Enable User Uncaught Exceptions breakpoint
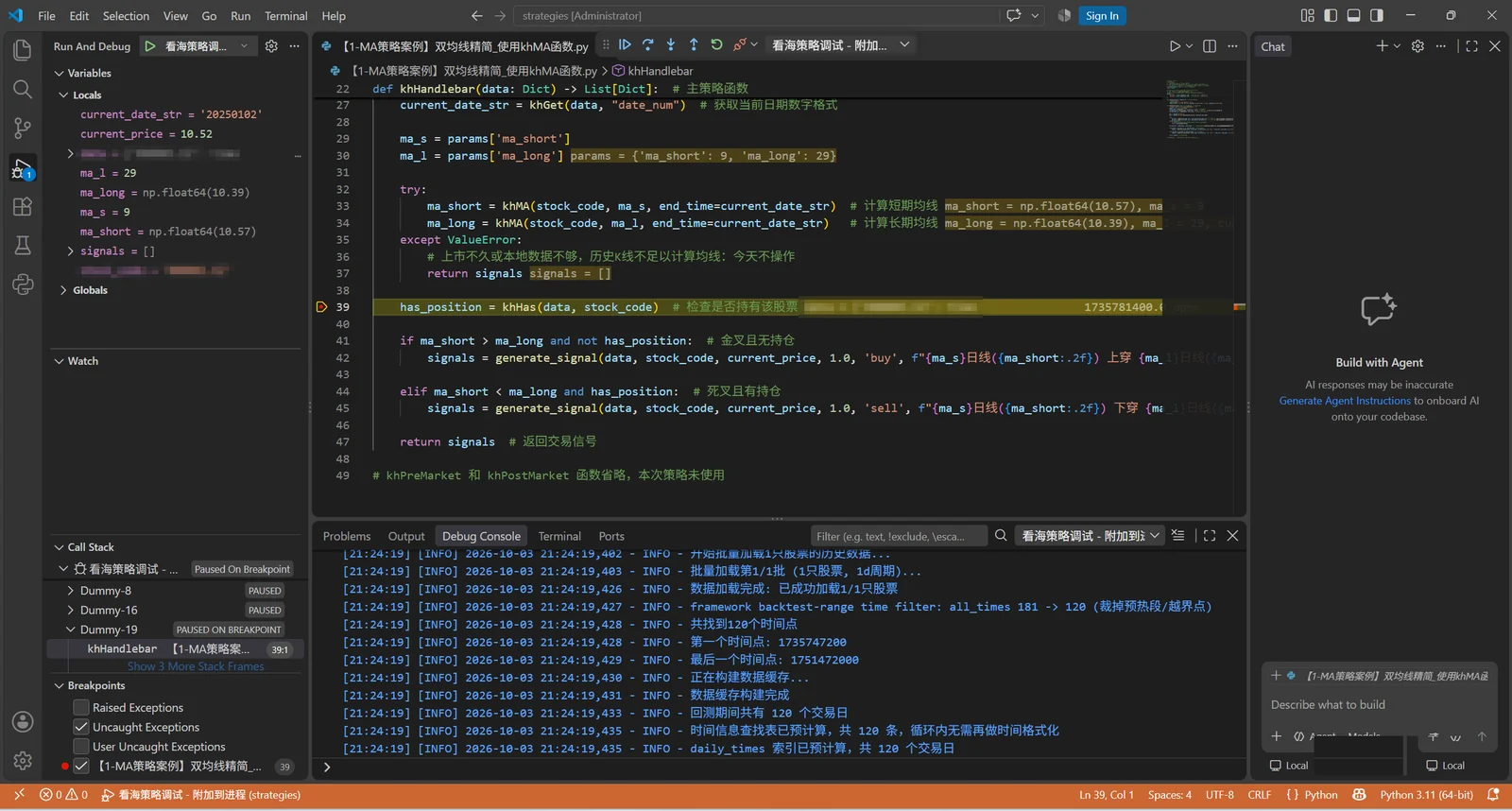The height and width of the screenshot is (811, 1512). (x=81, y=747)
